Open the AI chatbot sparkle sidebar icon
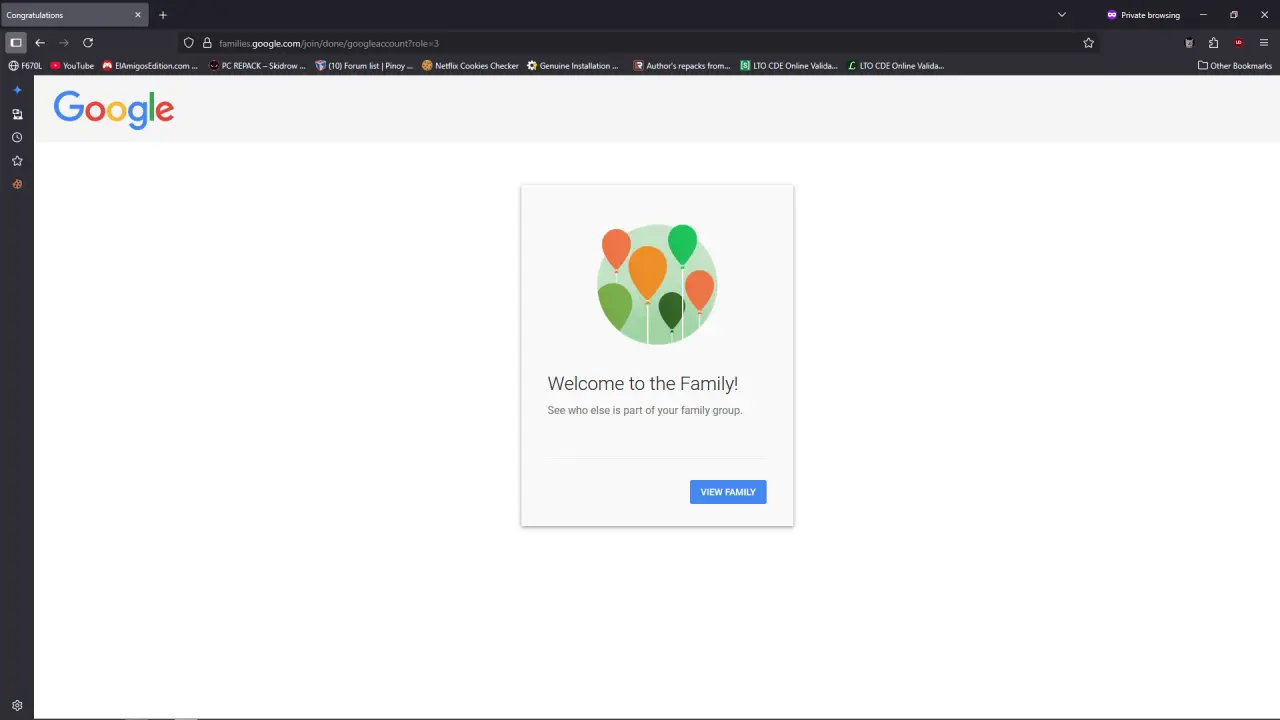 [17, 90]
